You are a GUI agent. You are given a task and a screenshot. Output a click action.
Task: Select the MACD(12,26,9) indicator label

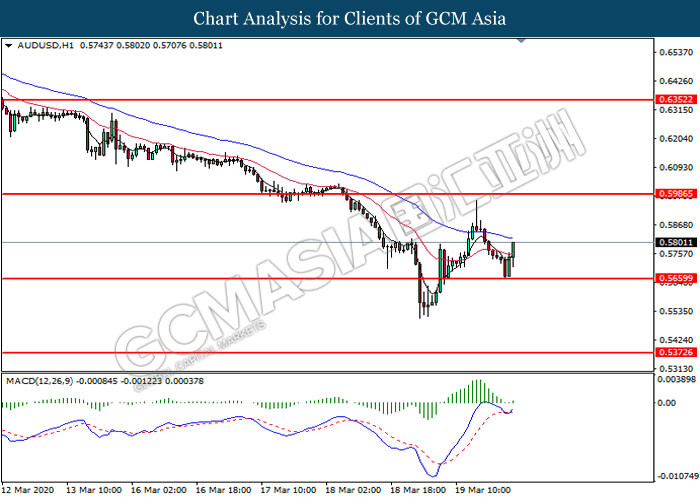(40, 381)
